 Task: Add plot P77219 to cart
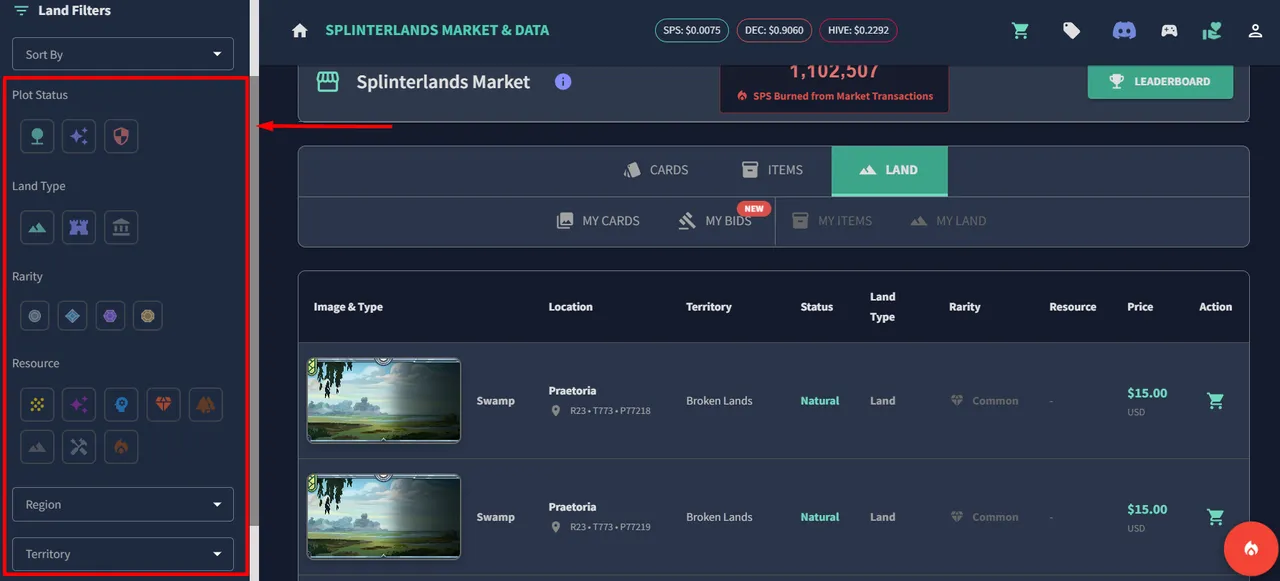[1215, 517]
